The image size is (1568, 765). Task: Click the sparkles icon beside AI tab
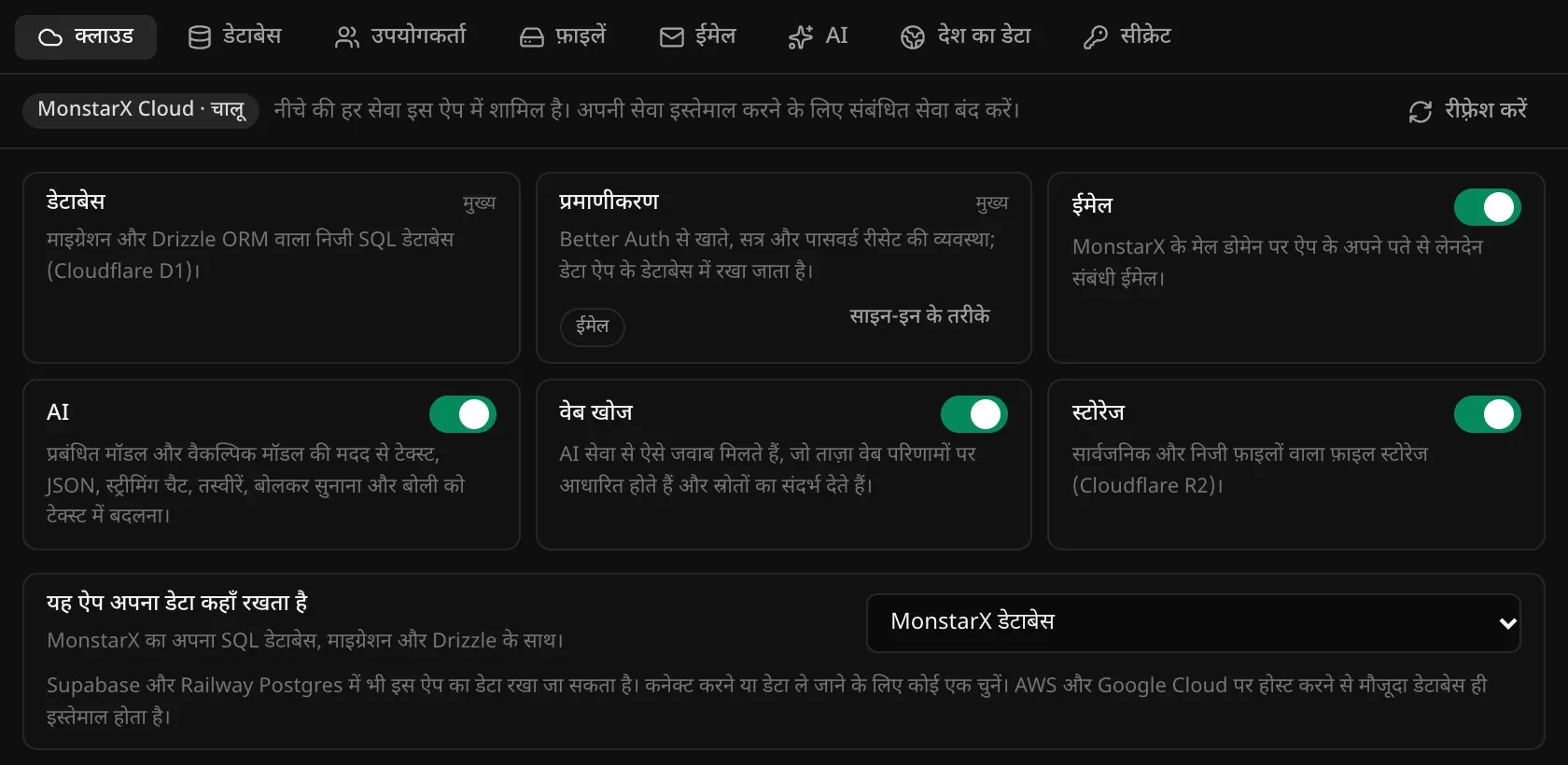point(801,37)
